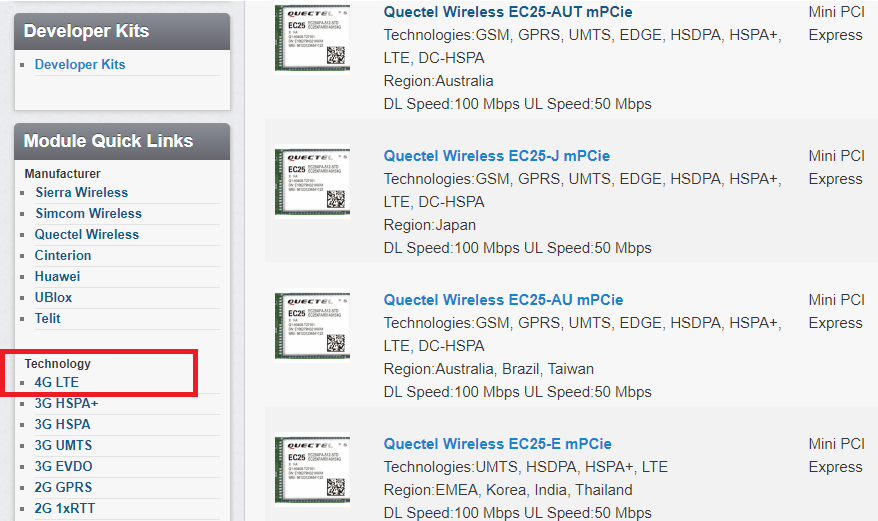Select 4G LTE technology link
Screen dimensions: 878x521
(57, 382)
